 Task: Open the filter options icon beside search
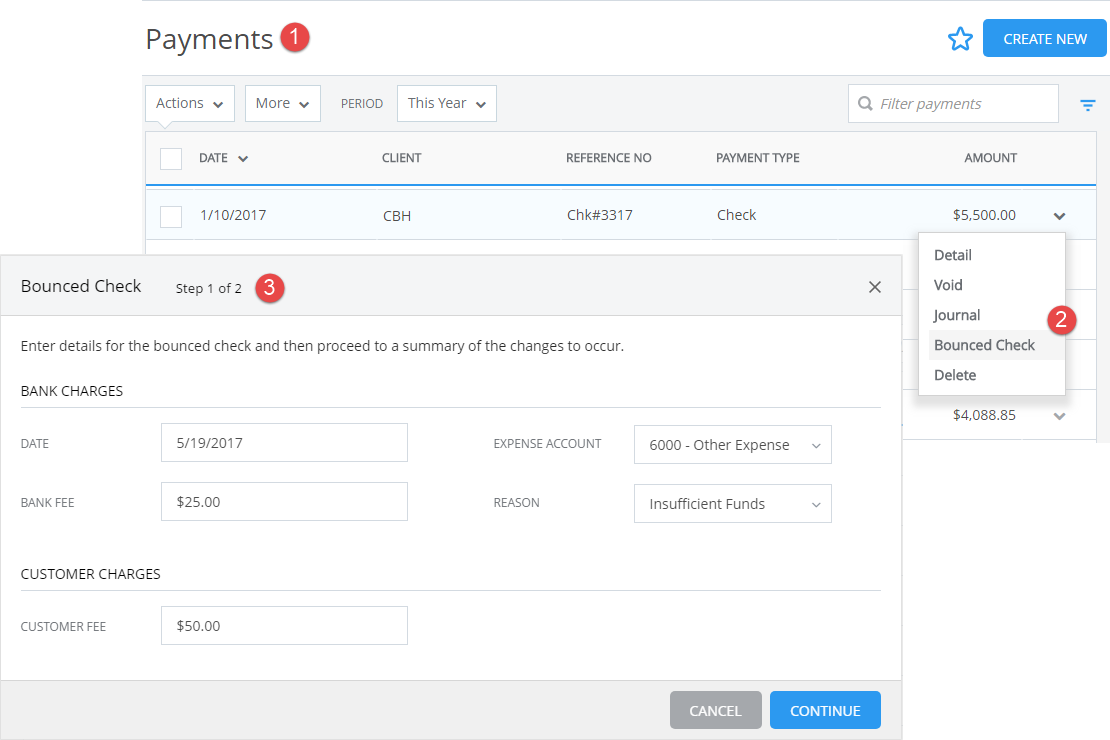[1087, 103]
